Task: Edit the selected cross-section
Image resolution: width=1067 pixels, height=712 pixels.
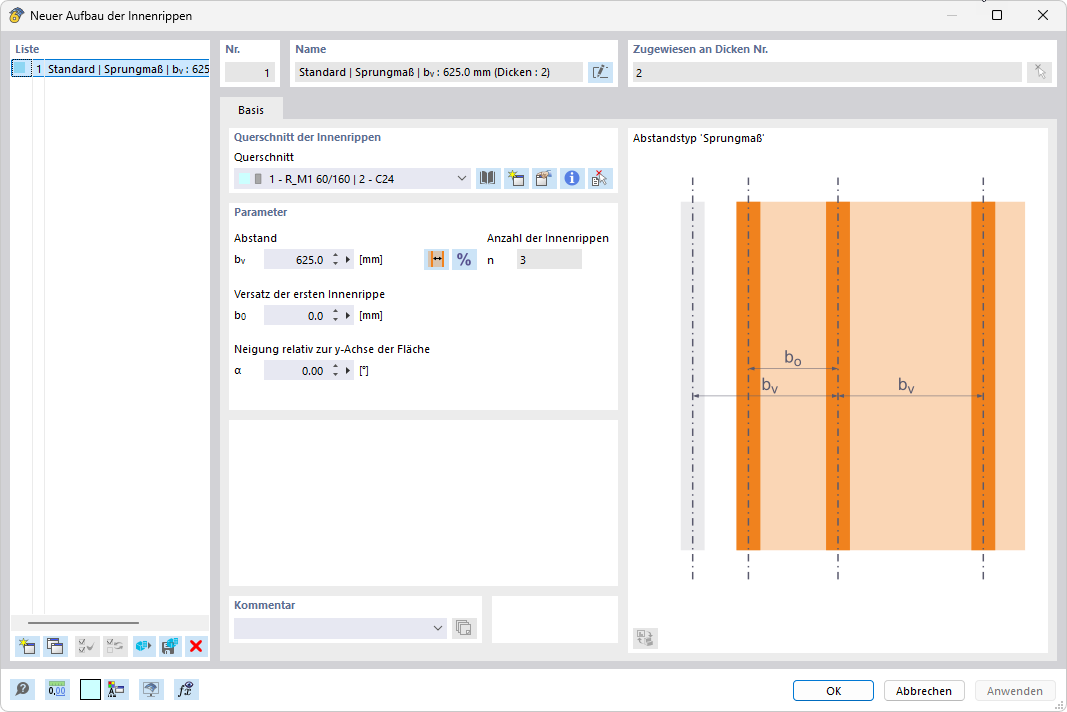Action: [544, 178]
